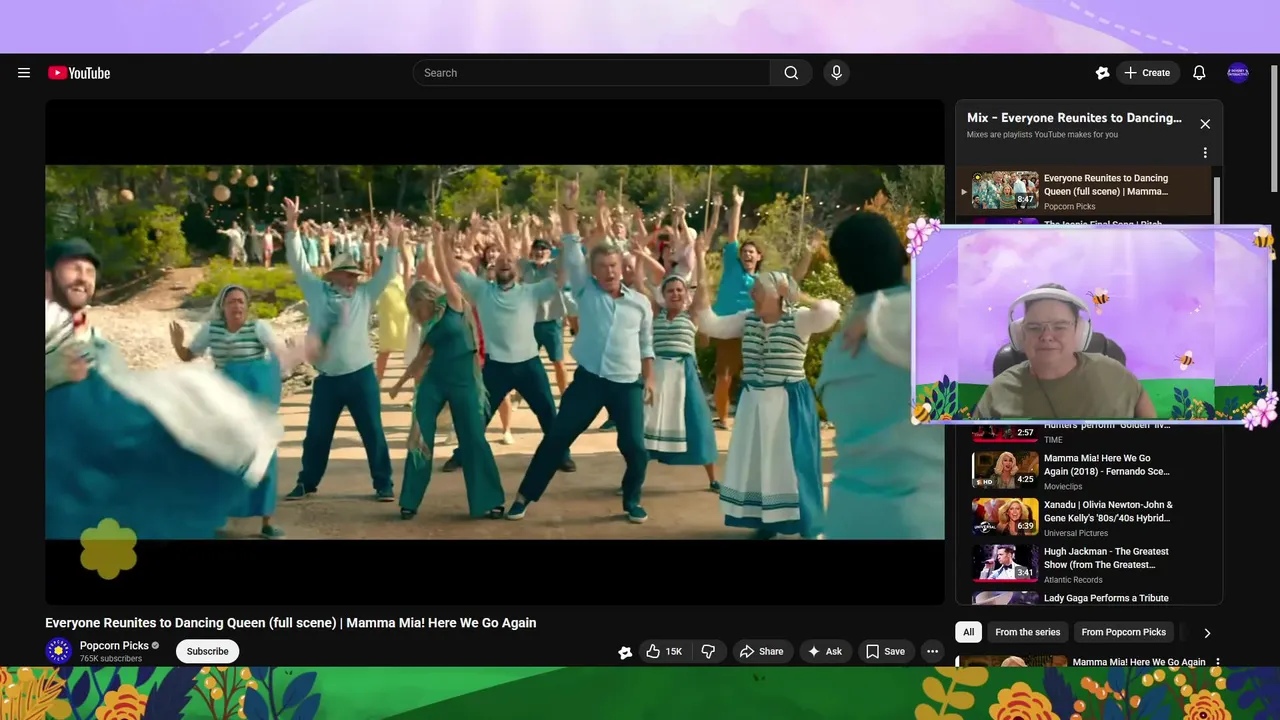Share the video
The width and height of the screenshot is (1280, 720).
click(761, 651)
